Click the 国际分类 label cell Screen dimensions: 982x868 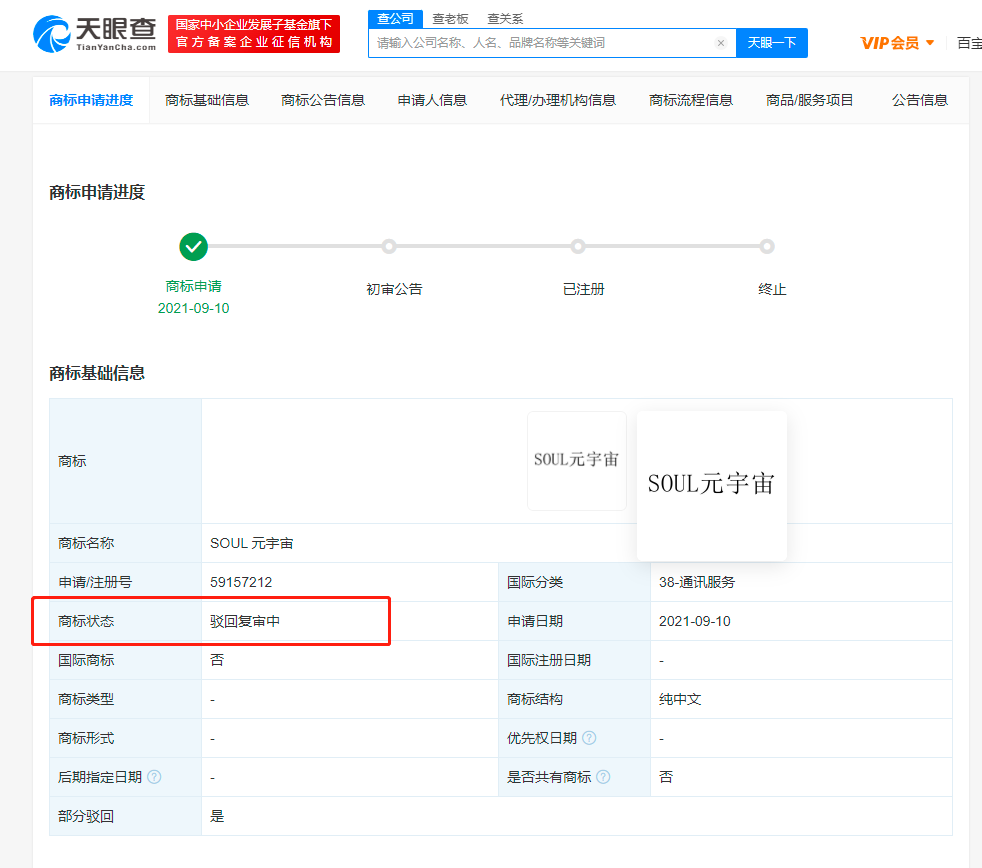pos(574,582)
